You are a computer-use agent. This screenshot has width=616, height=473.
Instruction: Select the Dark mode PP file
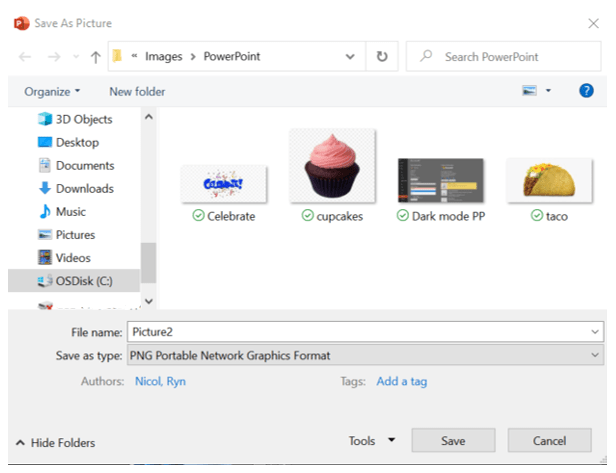[440, 182]
